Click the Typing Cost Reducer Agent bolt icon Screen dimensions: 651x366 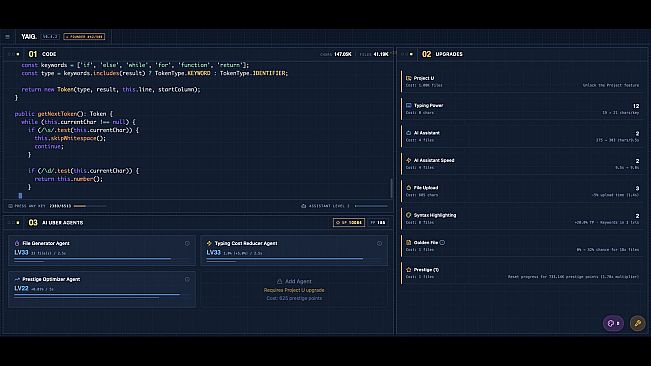pyautogui.click(x=209, y=243)
